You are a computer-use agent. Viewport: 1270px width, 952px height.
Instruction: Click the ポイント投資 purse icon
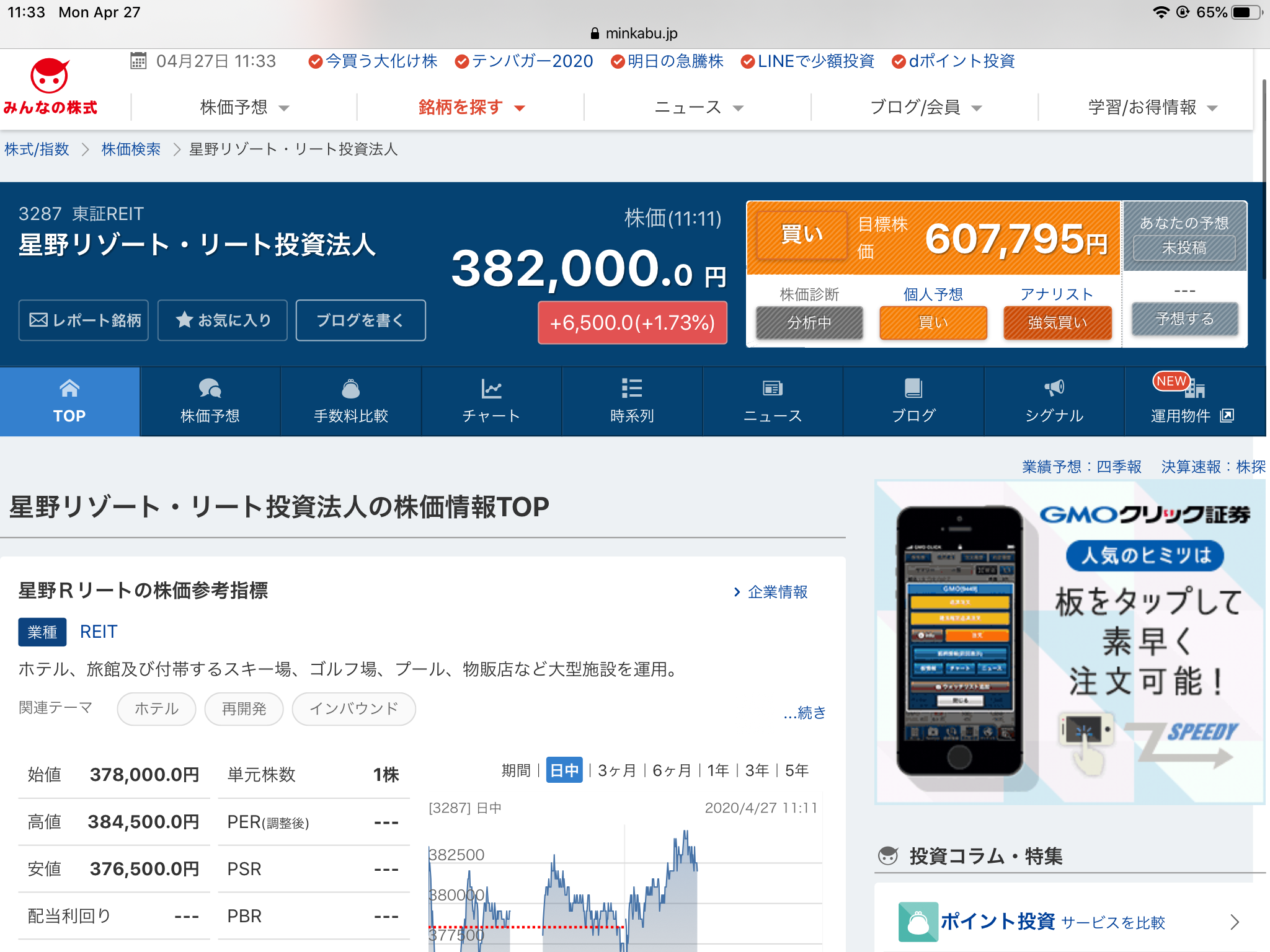[x=918, y=922]
